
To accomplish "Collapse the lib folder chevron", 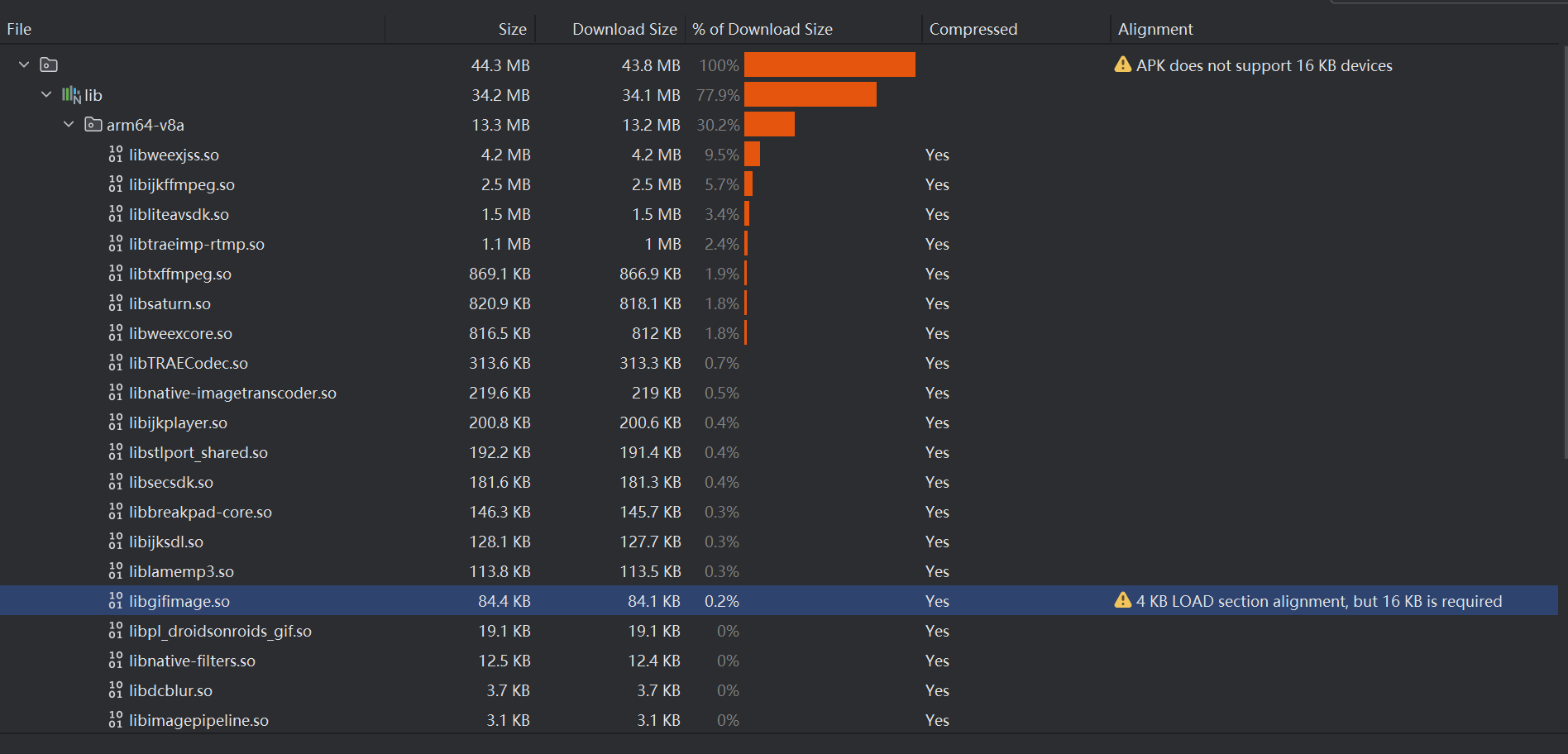I will [x=46, y=95].
